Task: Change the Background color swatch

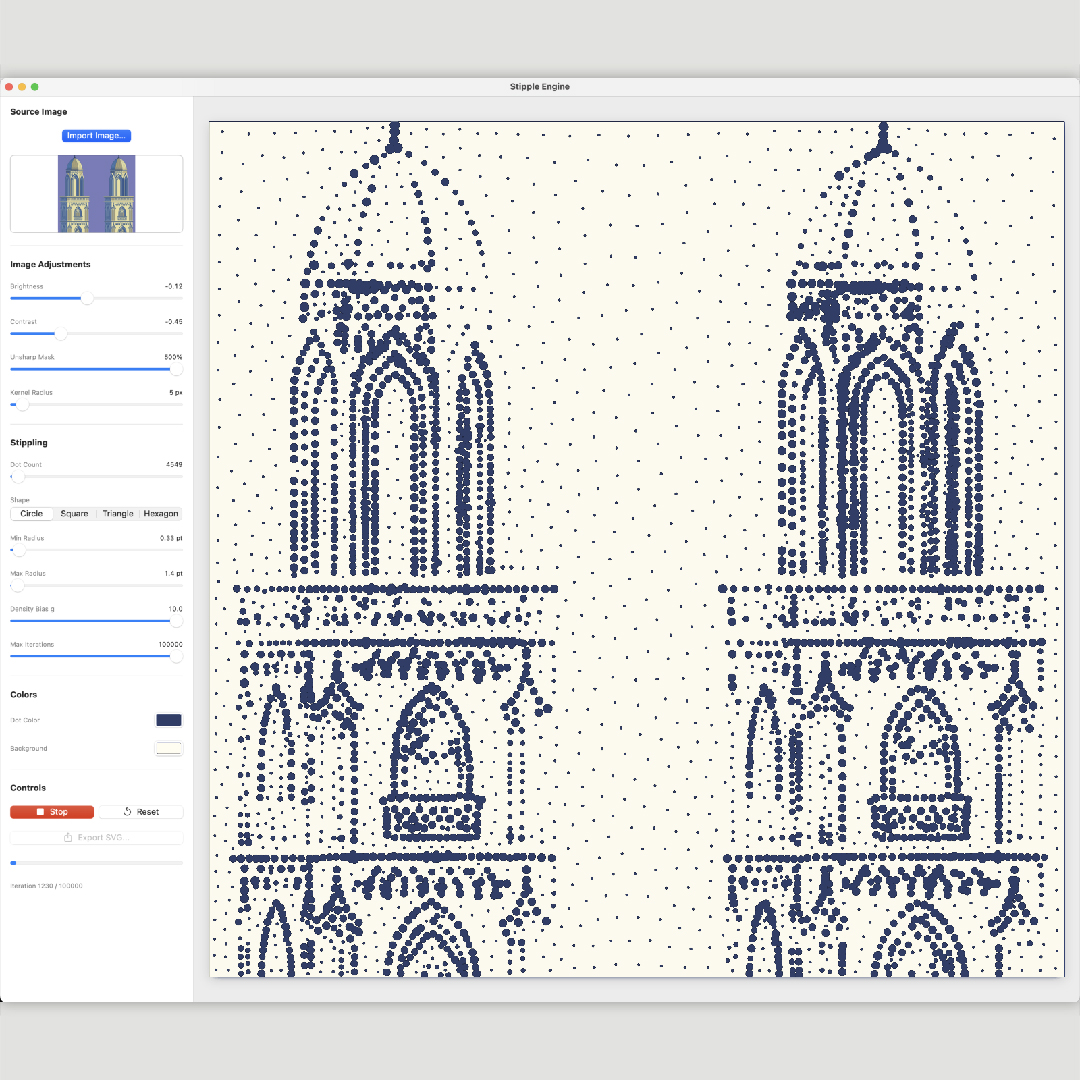Action: click(168, 747)
